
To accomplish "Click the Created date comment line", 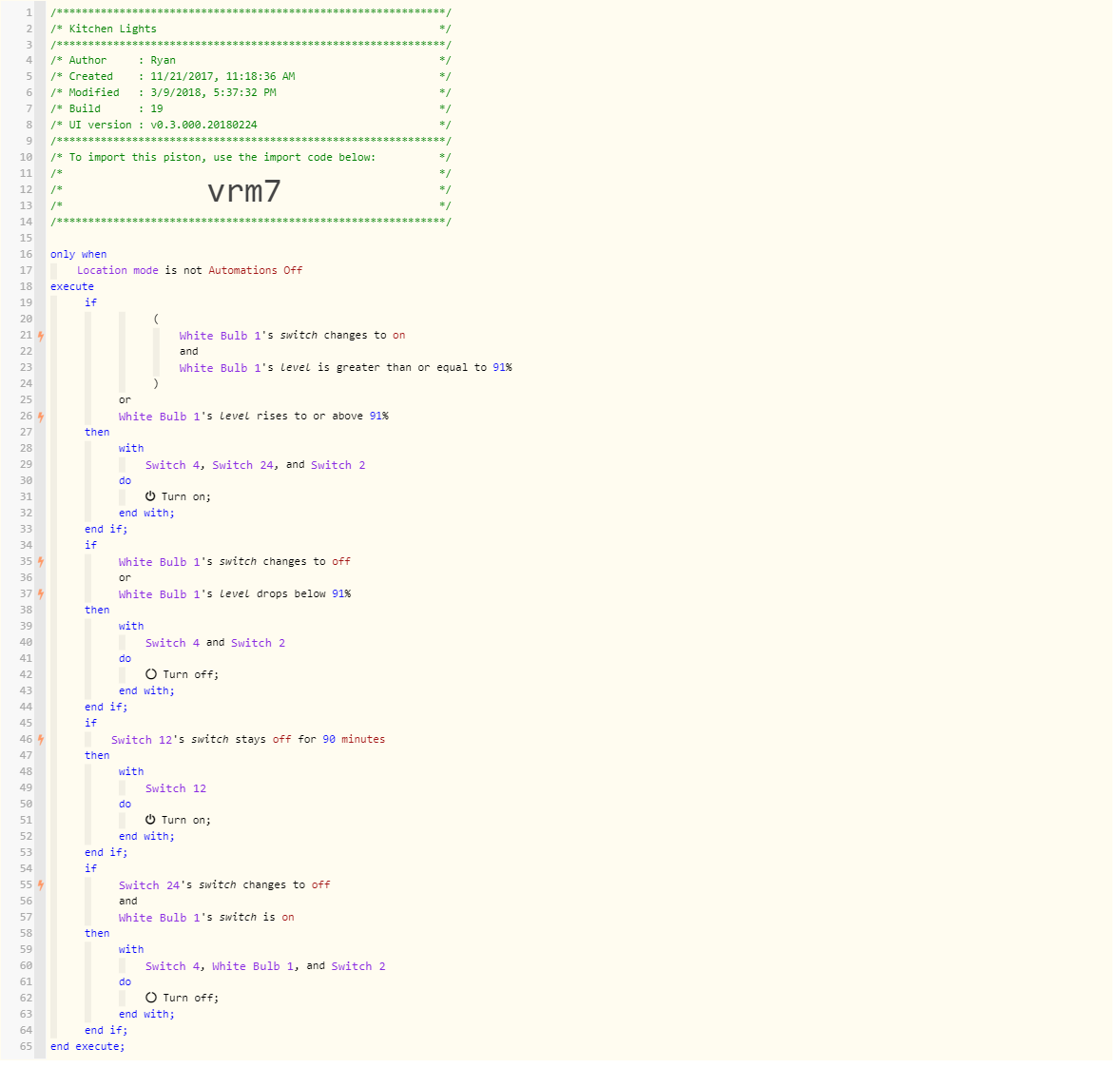I will 251,76.
